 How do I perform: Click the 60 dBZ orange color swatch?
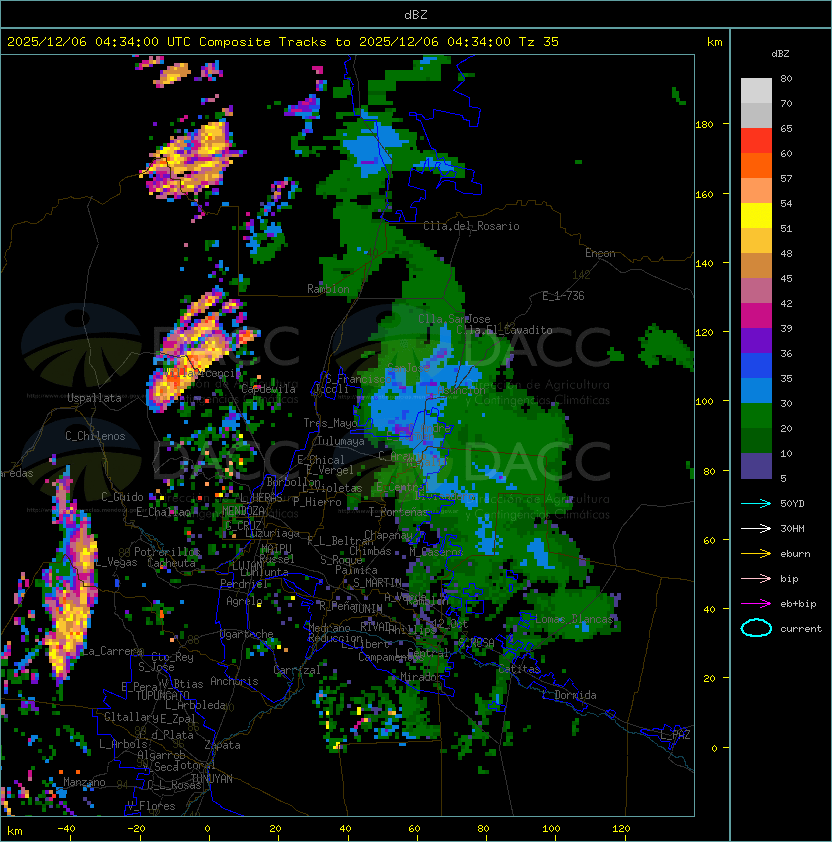pyautogui.click(x=756, y=165)
